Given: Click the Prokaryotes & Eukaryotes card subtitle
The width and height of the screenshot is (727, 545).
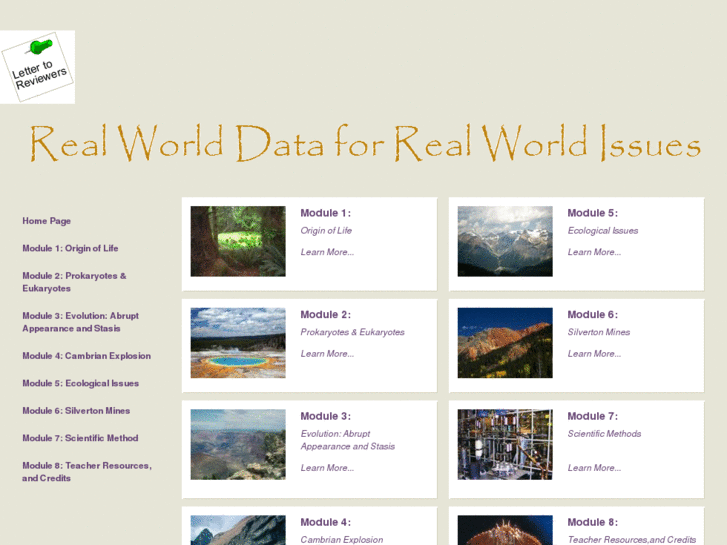Looking at the screenshot, I should coord(352,332).
